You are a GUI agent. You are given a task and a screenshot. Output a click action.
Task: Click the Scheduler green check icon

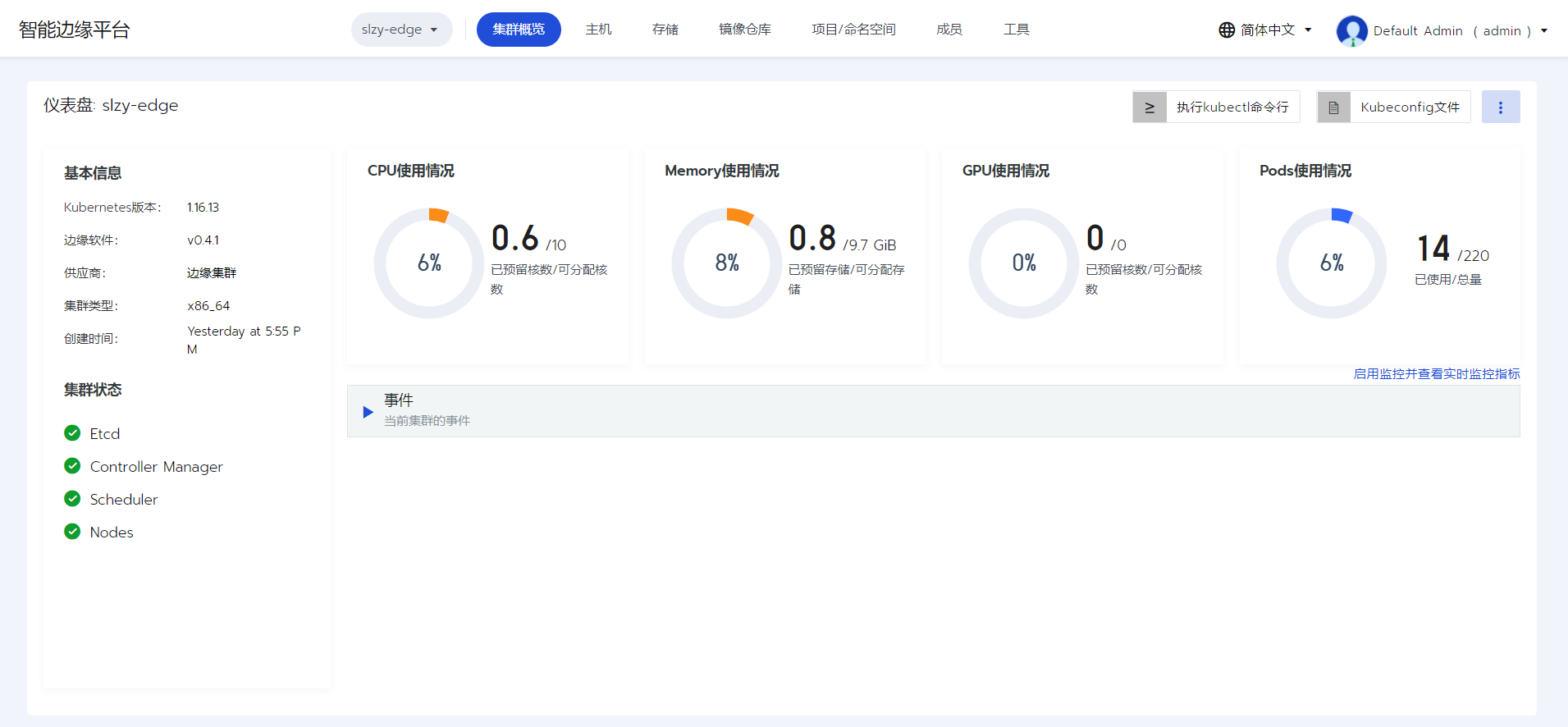point(72,499)
